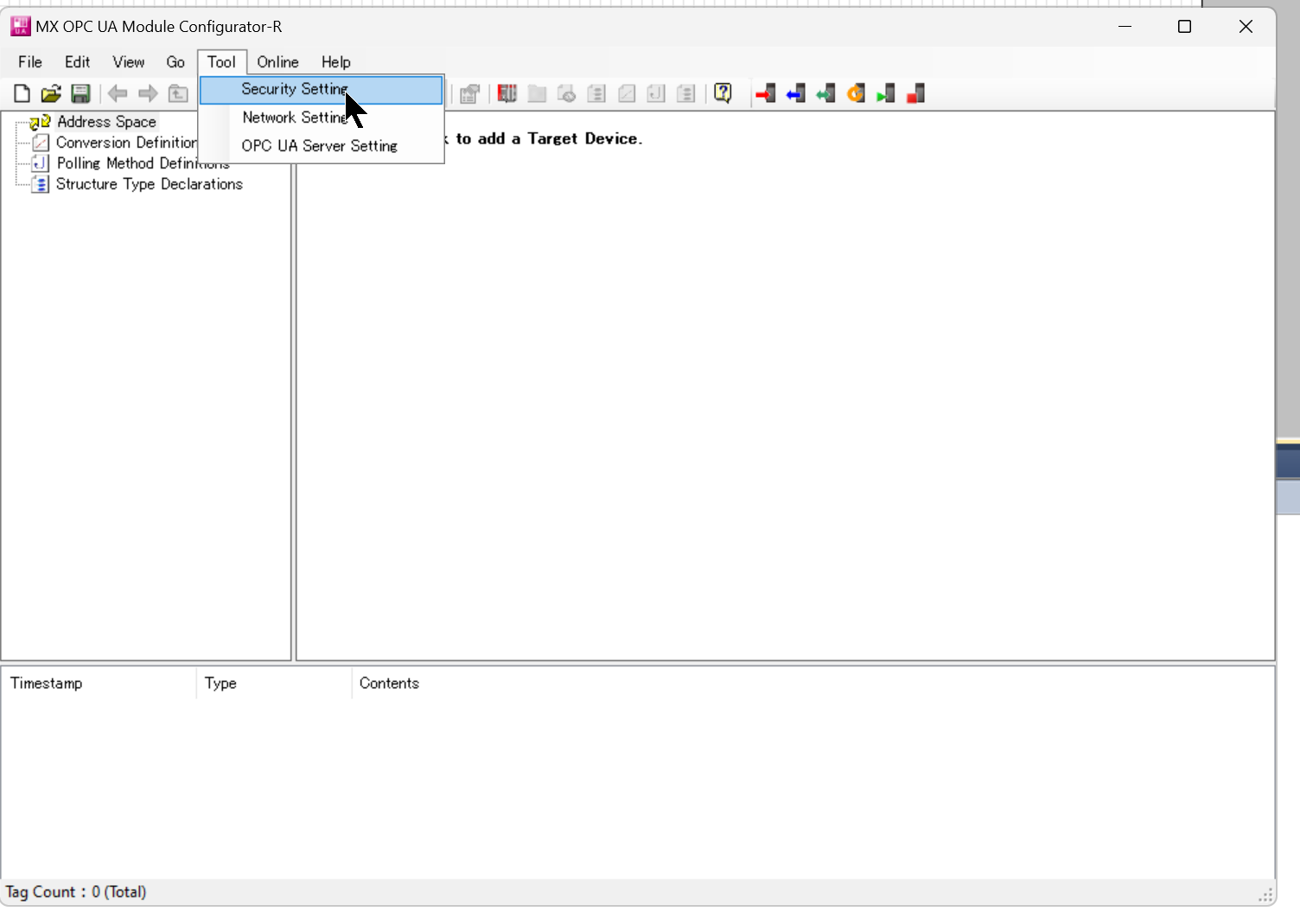Click the application icon in title bar
Screen dimensions: 1300x924
click(20, 26)
